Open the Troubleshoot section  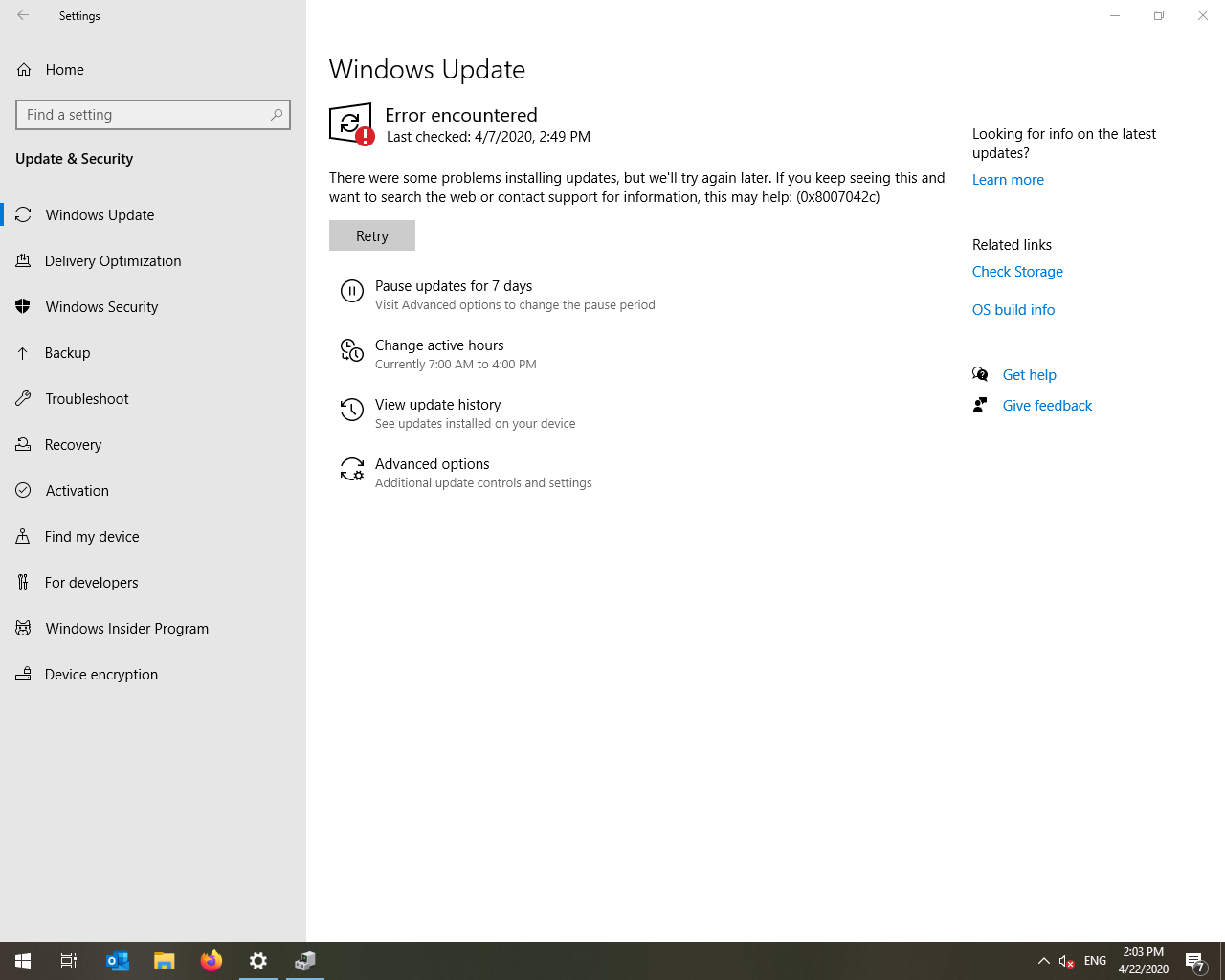[153, 398]
